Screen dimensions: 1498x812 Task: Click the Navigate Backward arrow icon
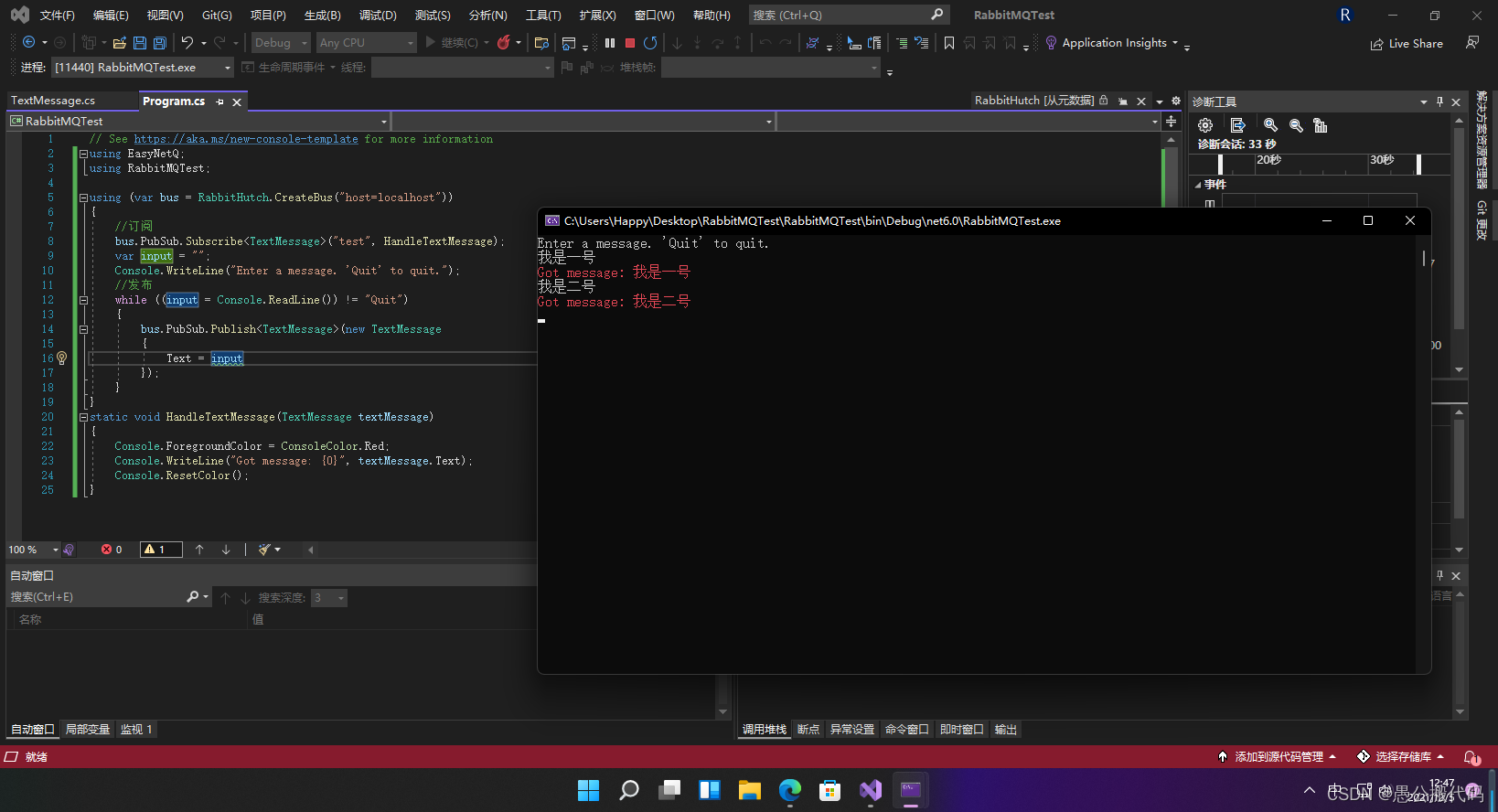pyautogui.click(x=28, y=42)
